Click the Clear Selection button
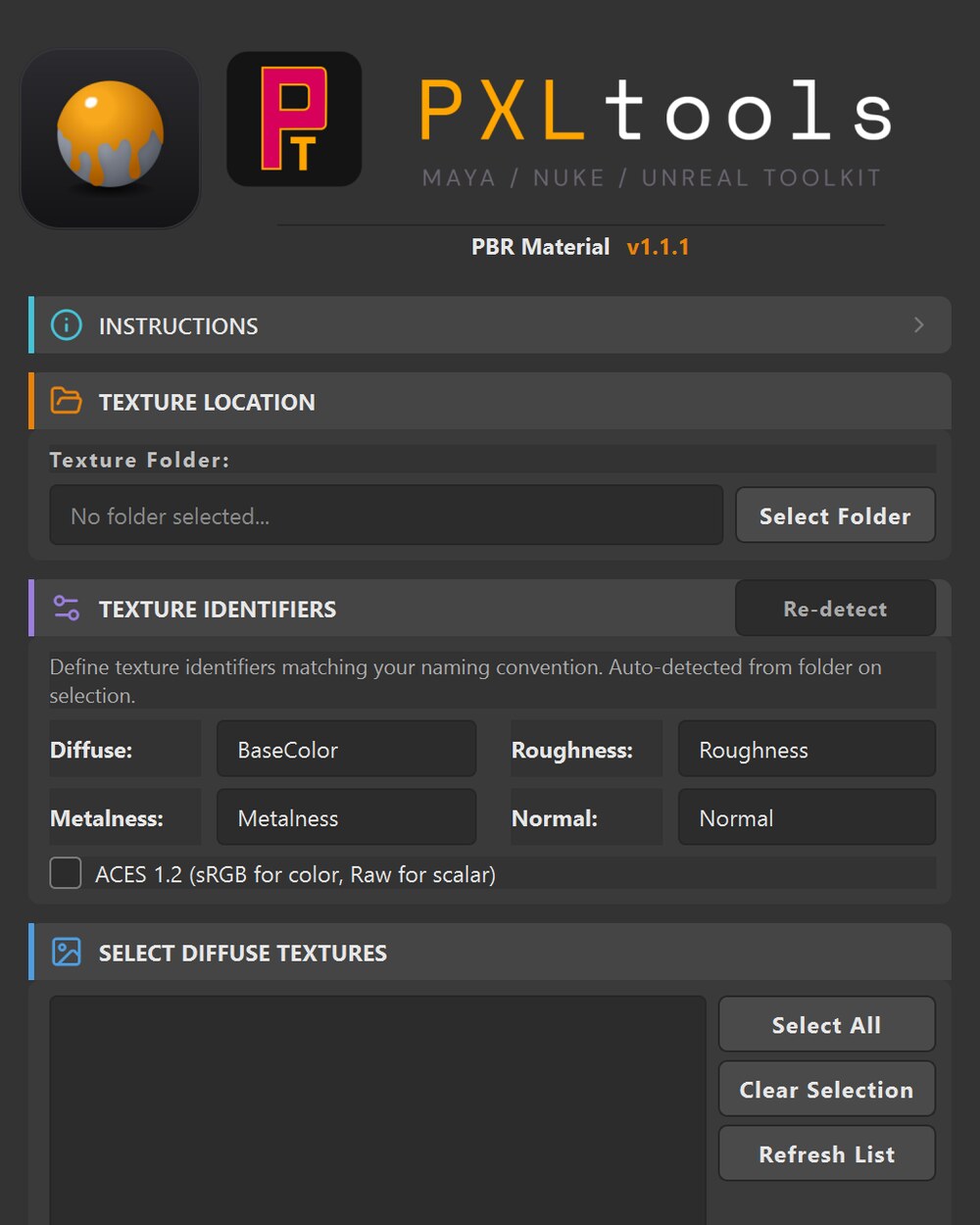Image resolution: width=980 pixels, height=1225 pixels. [826, 1089]
